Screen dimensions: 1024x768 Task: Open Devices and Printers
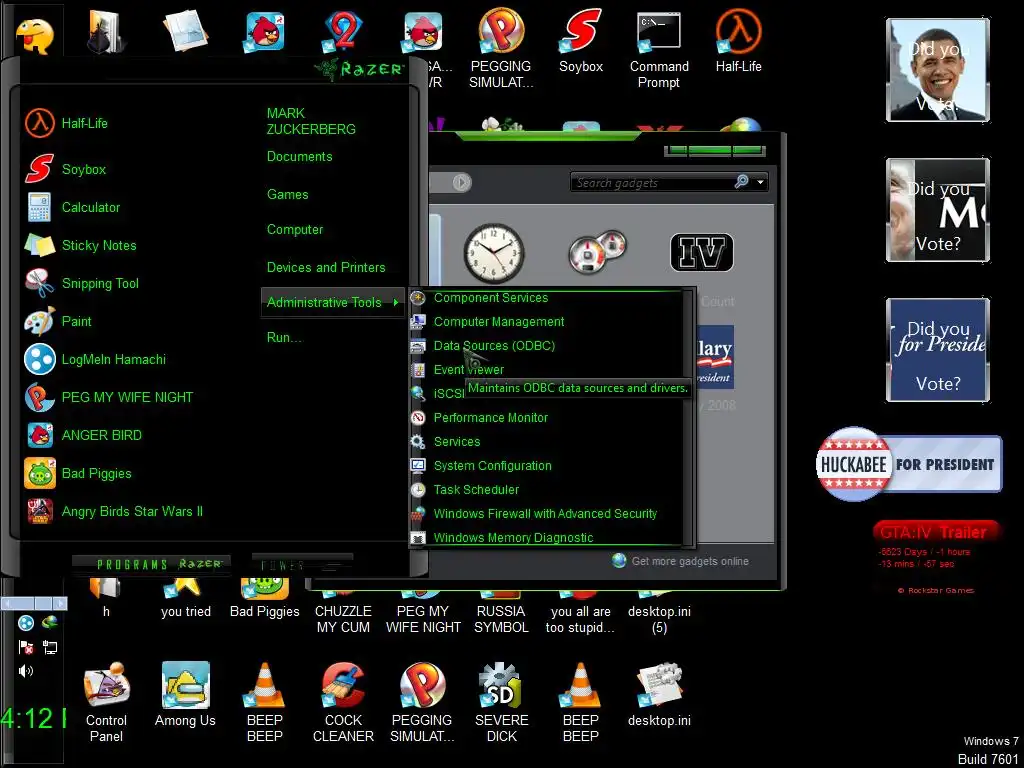[326, 267]
